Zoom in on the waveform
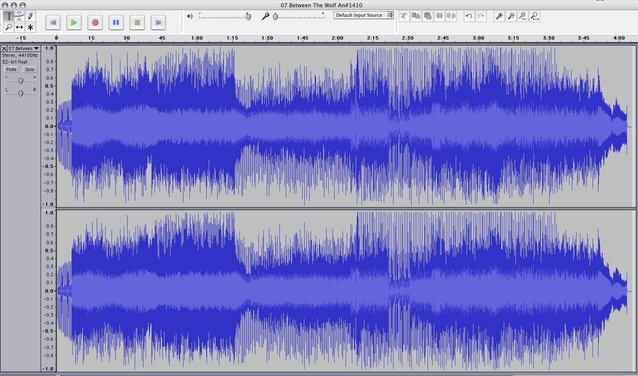The image size is (638, 376). tap(499, 16)
